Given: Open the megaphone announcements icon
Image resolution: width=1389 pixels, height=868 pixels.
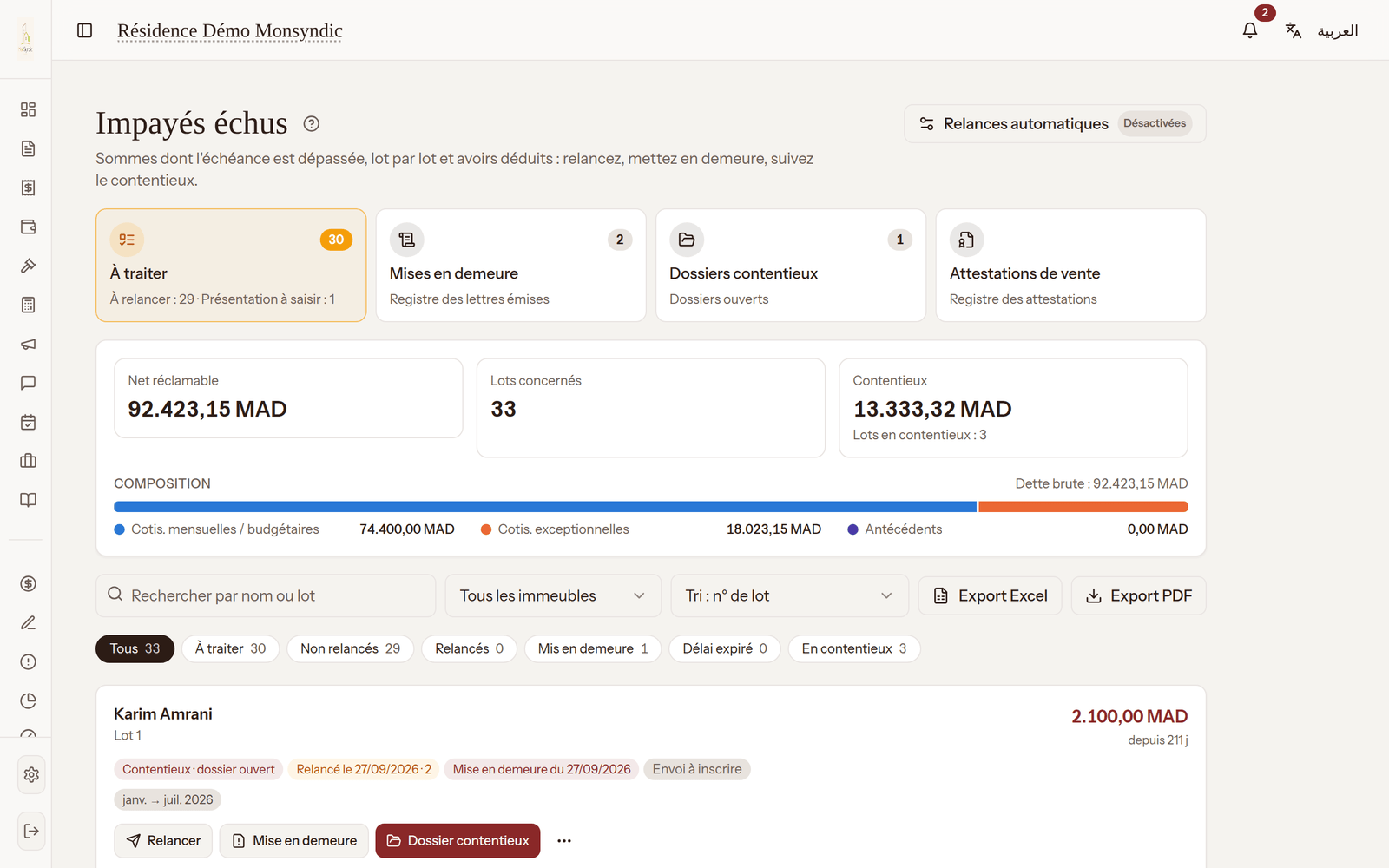Looking at the screenshot, I should [28, 344].
